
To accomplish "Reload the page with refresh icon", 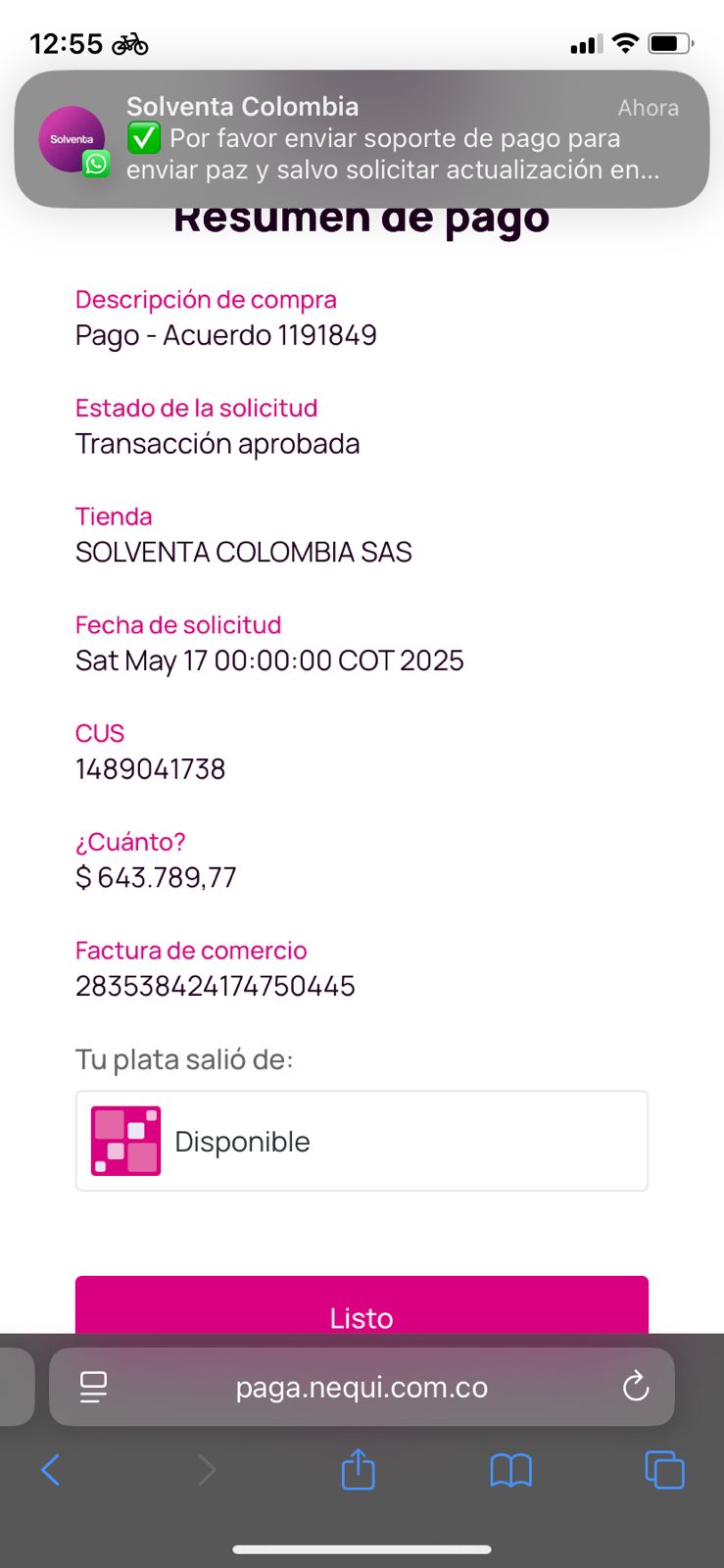I will pyautogui.click(x=636, y=1386).
